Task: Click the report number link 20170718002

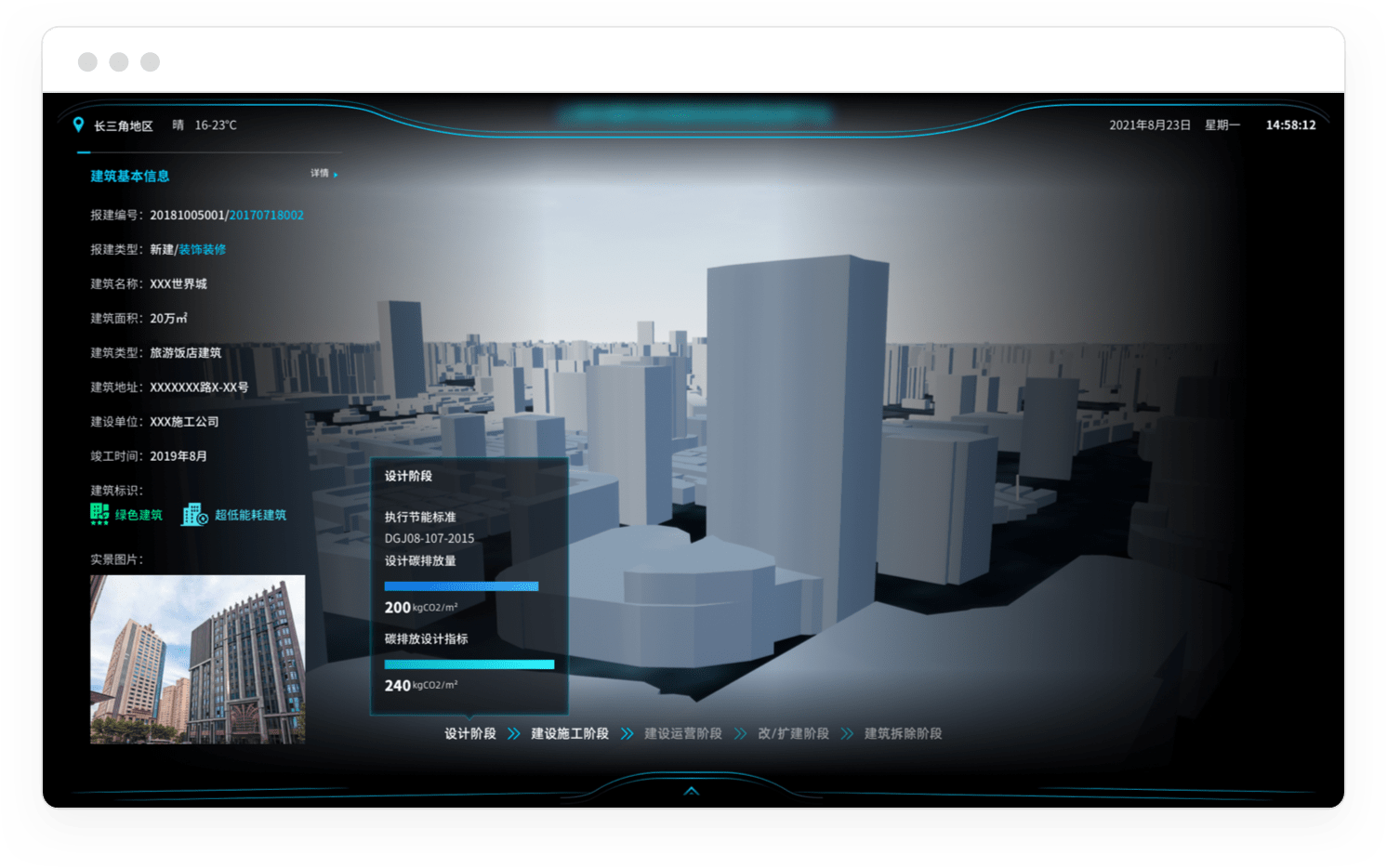Action: [x=267, y=216]
